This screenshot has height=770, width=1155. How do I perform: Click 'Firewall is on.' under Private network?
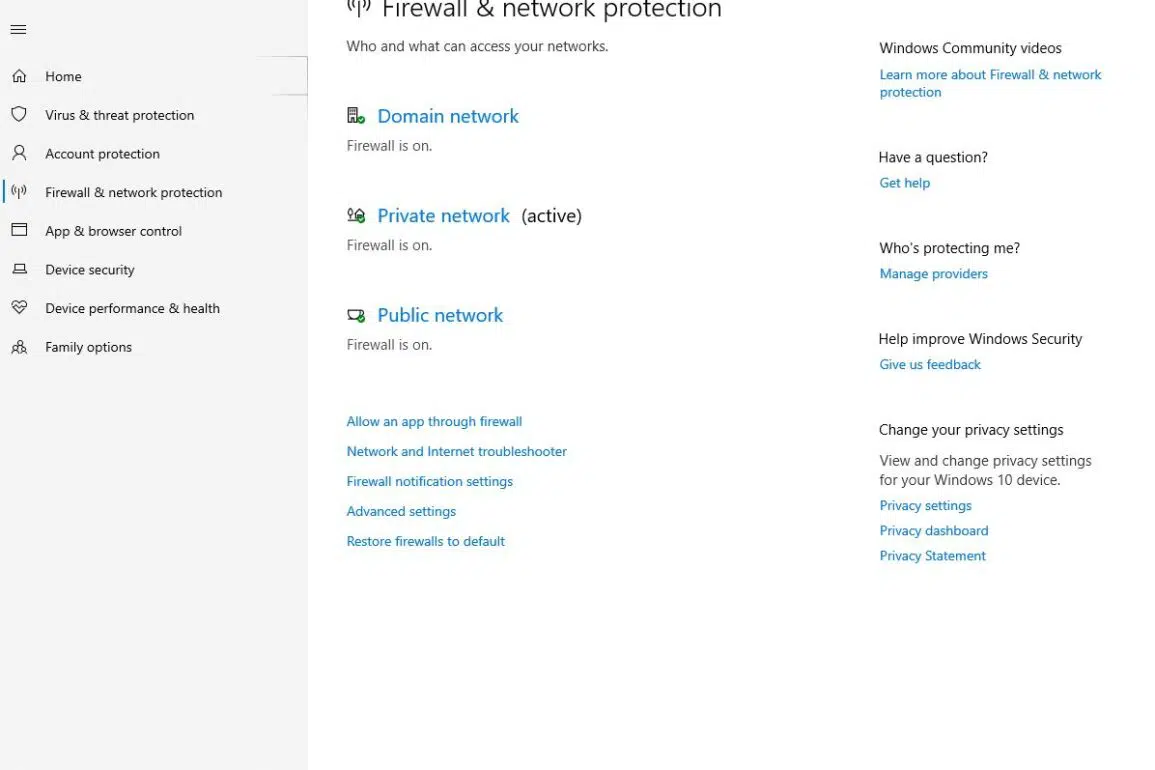[390, 245]
